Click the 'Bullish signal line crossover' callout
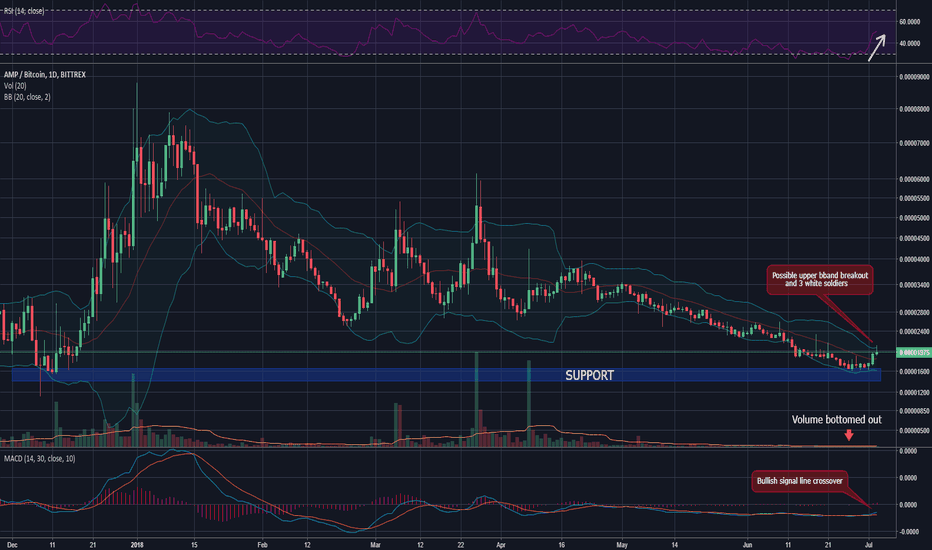 [799, 481]
